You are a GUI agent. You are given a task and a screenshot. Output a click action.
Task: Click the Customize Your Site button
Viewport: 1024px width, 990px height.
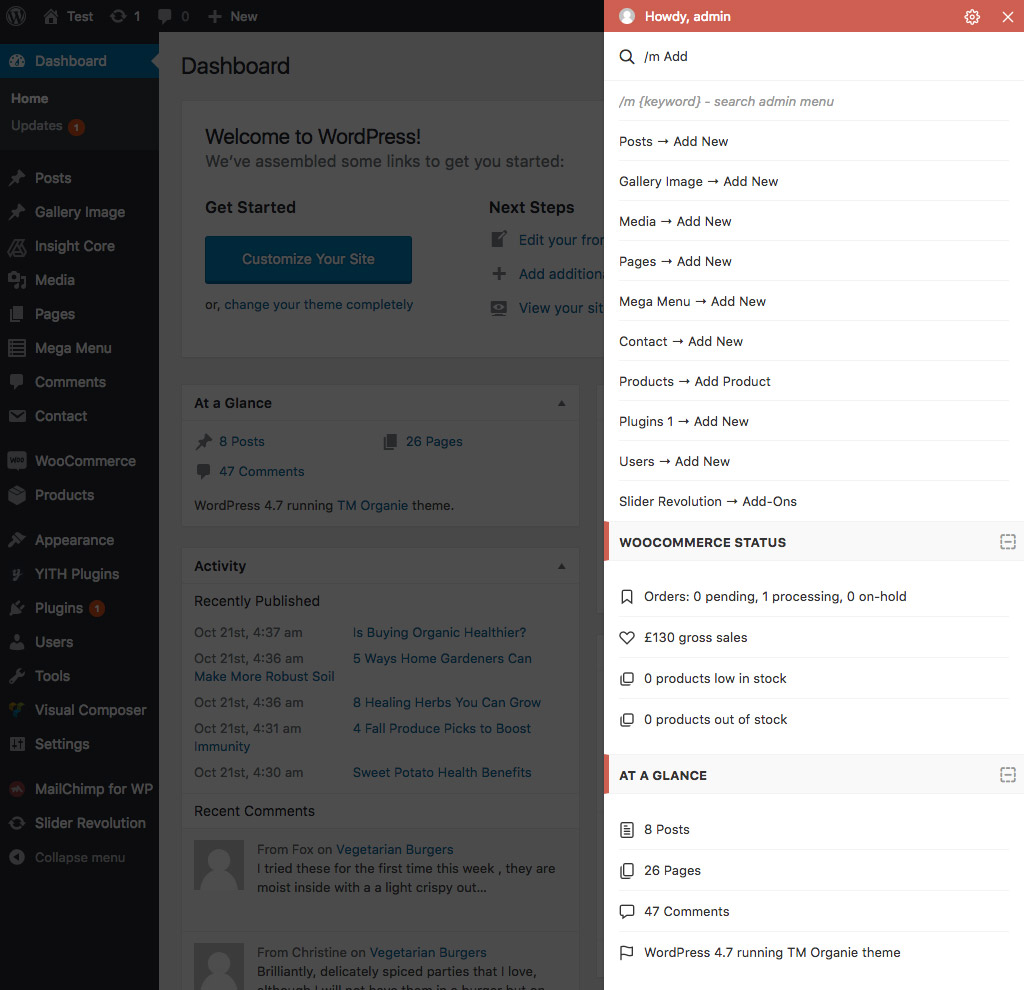(x=308, y=259)
